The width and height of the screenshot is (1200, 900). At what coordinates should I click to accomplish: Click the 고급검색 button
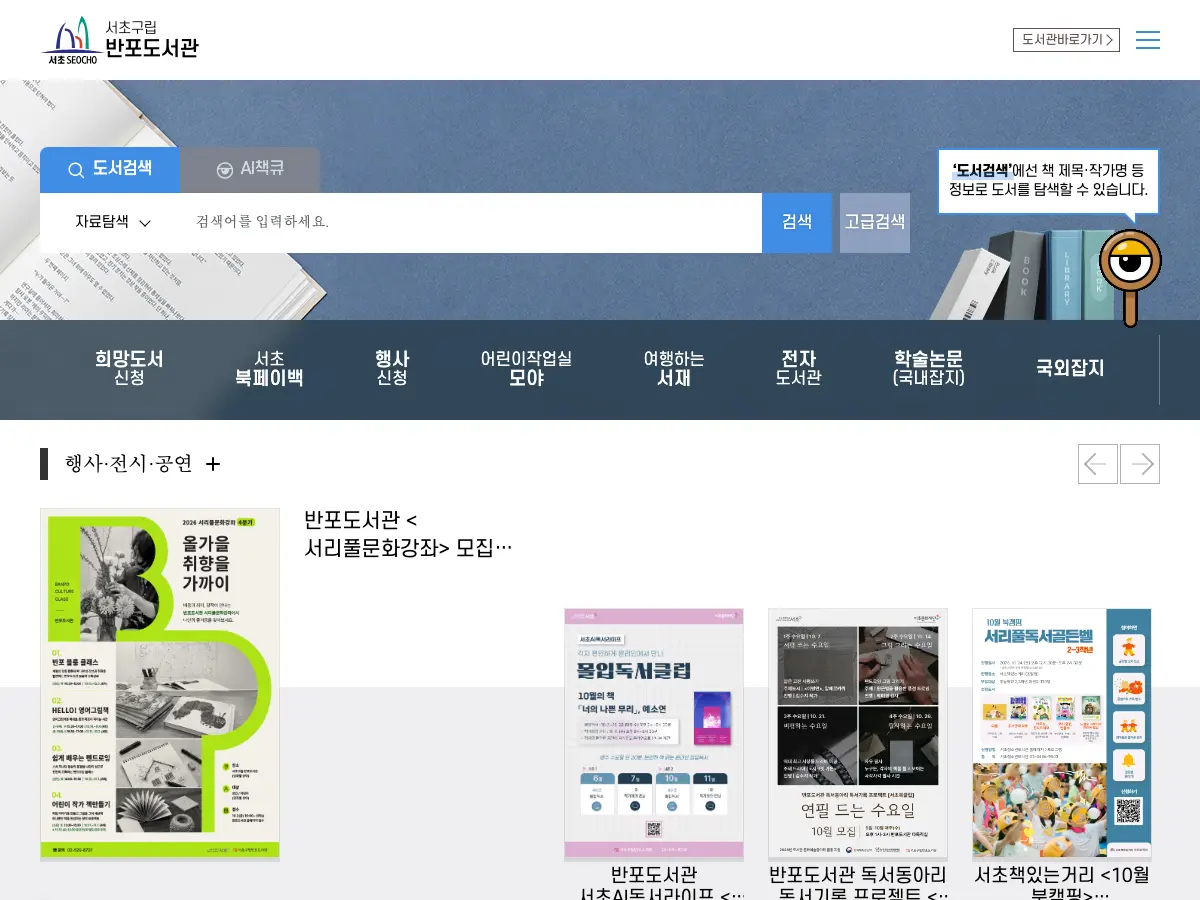[875, 222]
